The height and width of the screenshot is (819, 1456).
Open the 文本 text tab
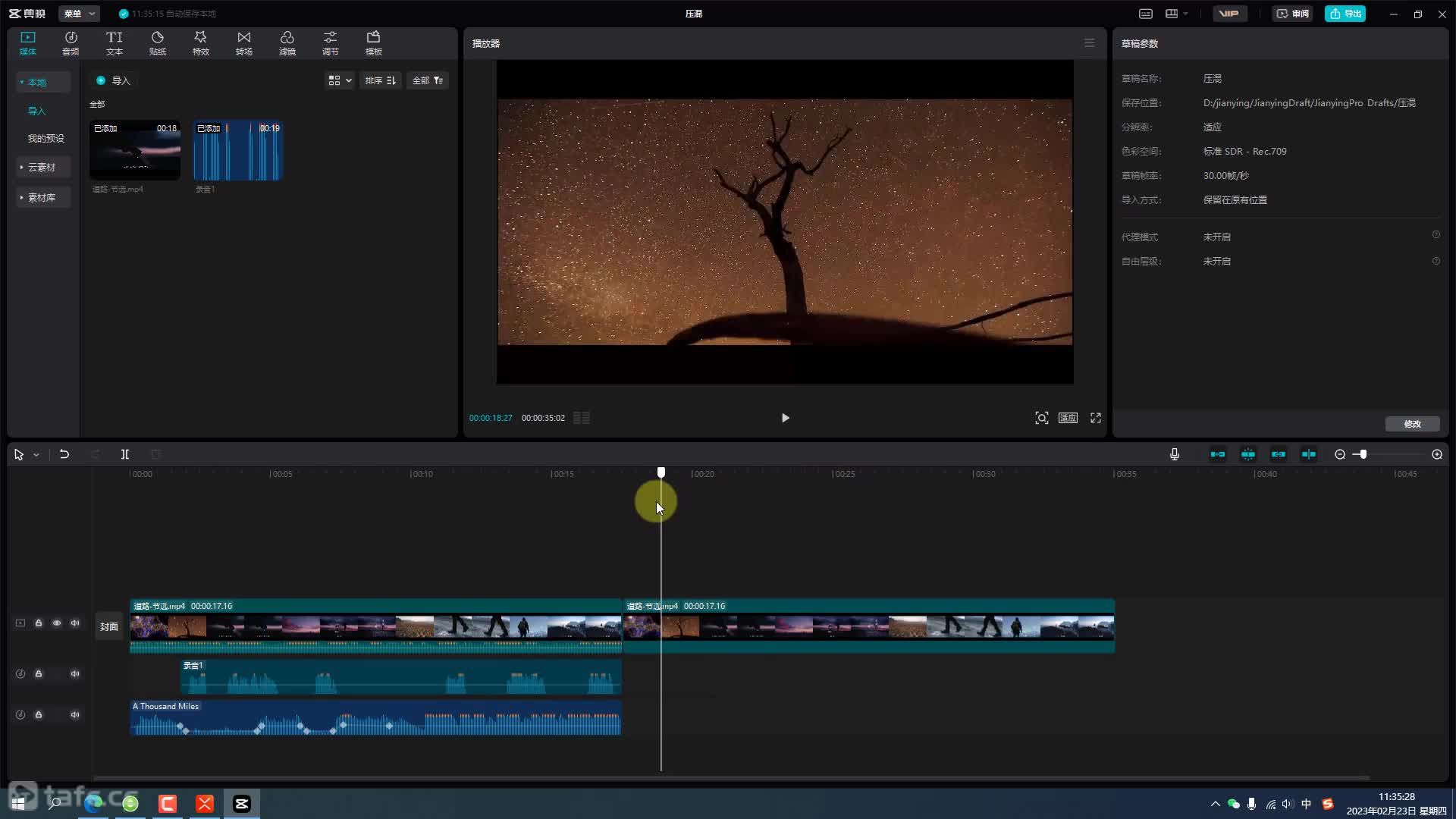114,43
